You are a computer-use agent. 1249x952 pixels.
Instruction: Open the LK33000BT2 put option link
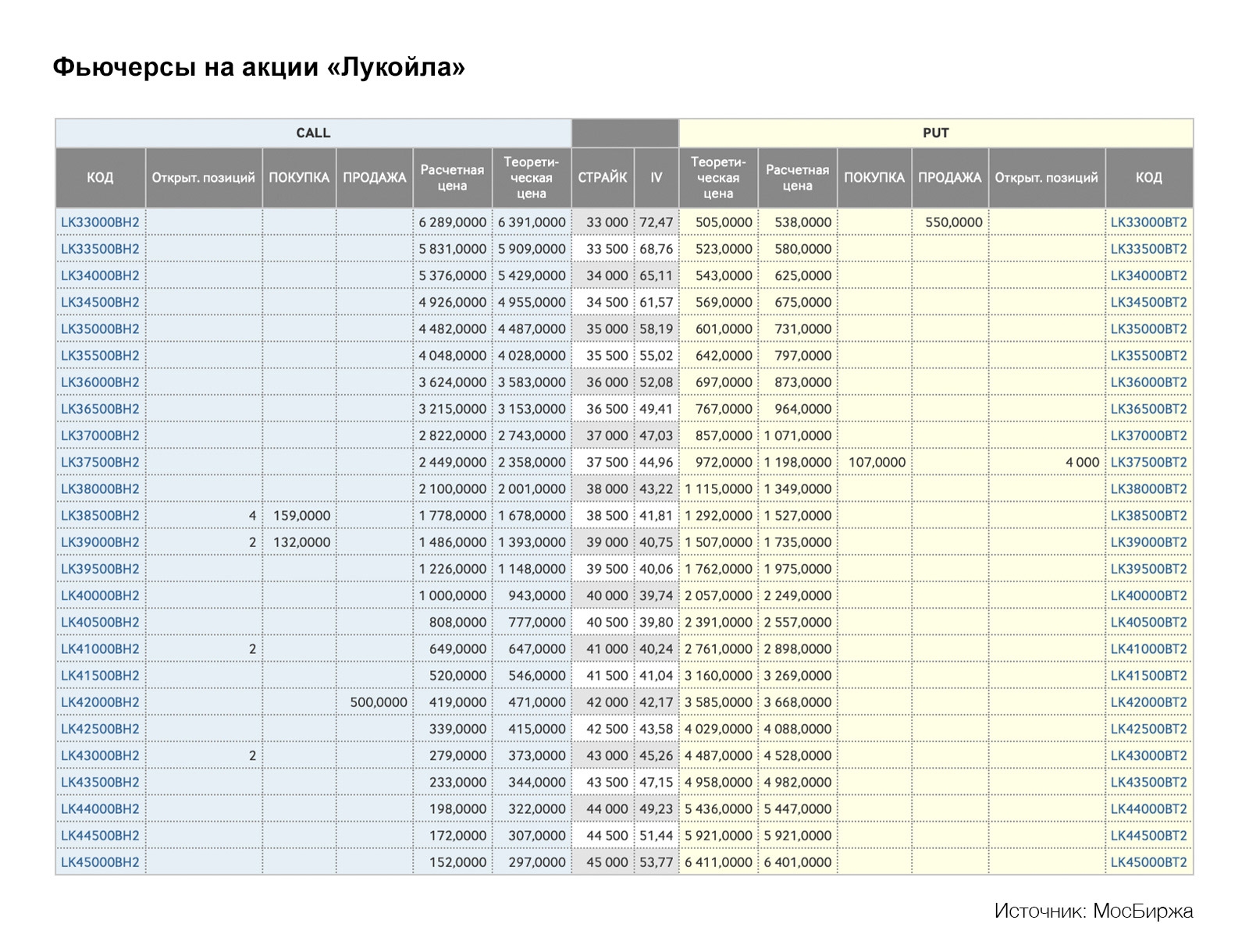[1148, 222]
